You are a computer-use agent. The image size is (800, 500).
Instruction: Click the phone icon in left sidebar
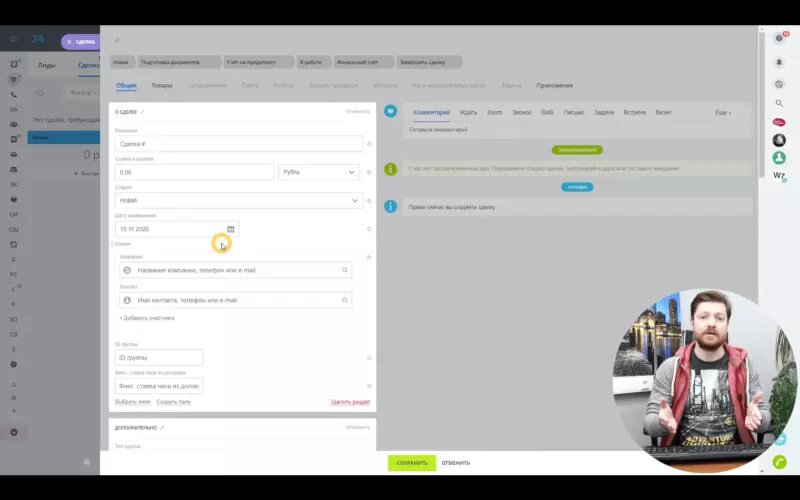[x=14, y=95]
